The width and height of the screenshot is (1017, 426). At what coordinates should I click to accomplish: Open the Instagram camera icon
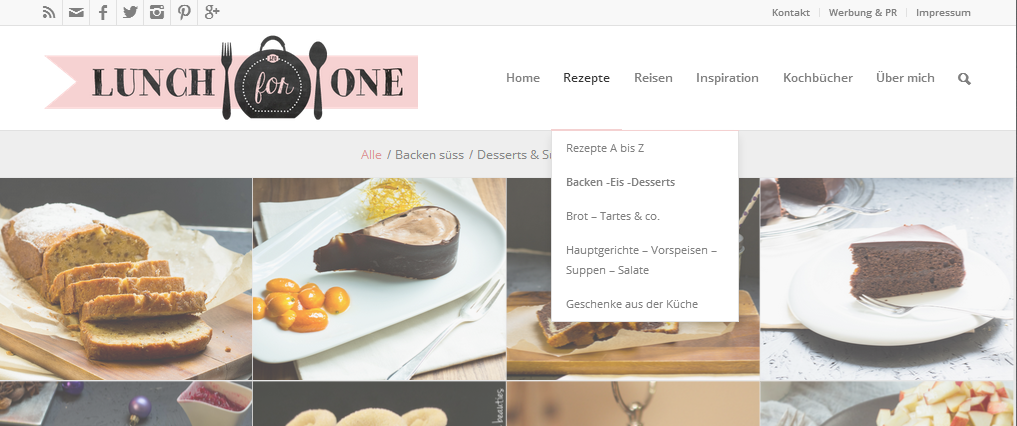tap(157, 12)
